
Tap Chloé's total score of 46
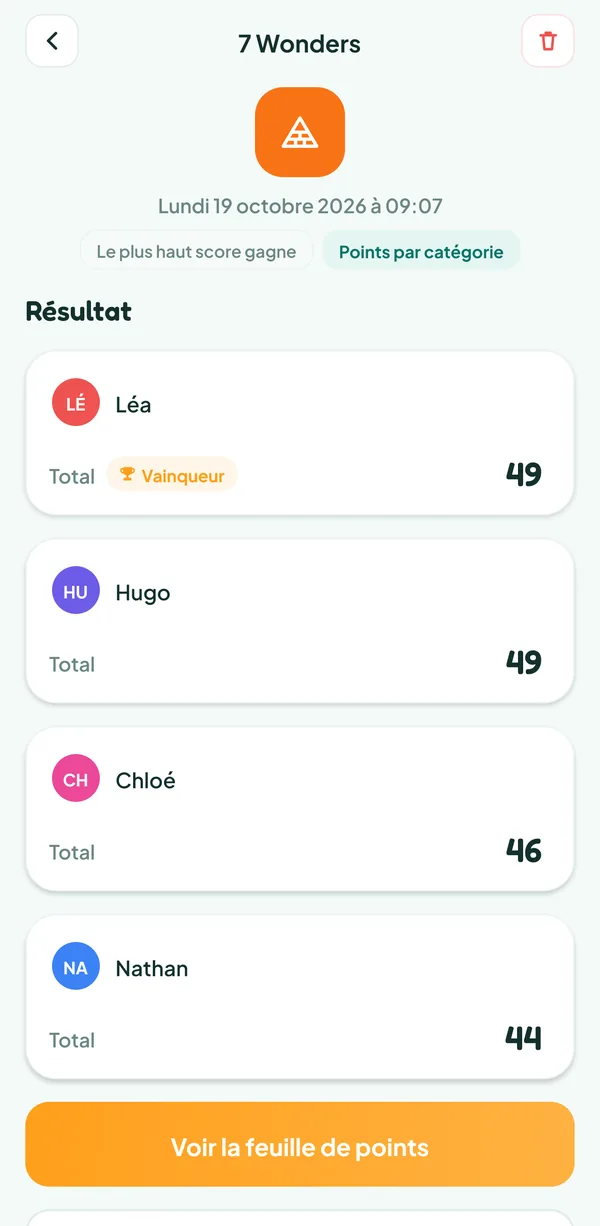(523, 850)
